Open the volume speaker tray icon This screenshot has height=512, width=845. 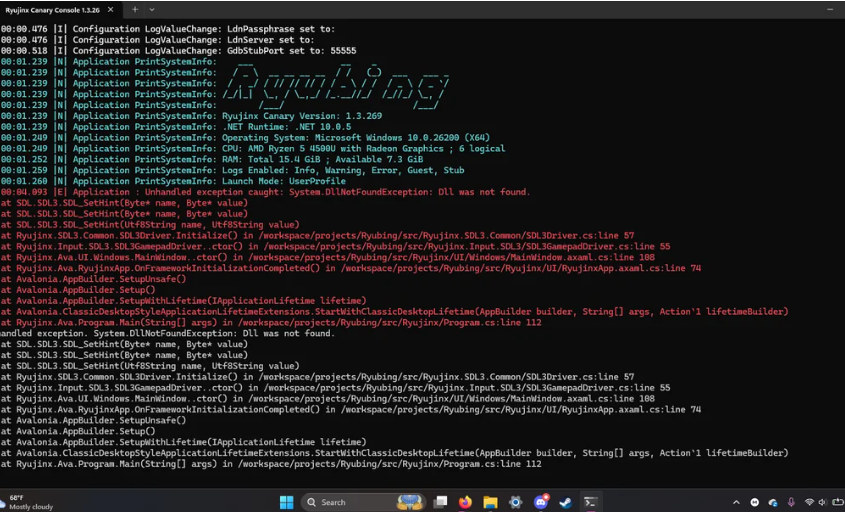click(822, 502)
